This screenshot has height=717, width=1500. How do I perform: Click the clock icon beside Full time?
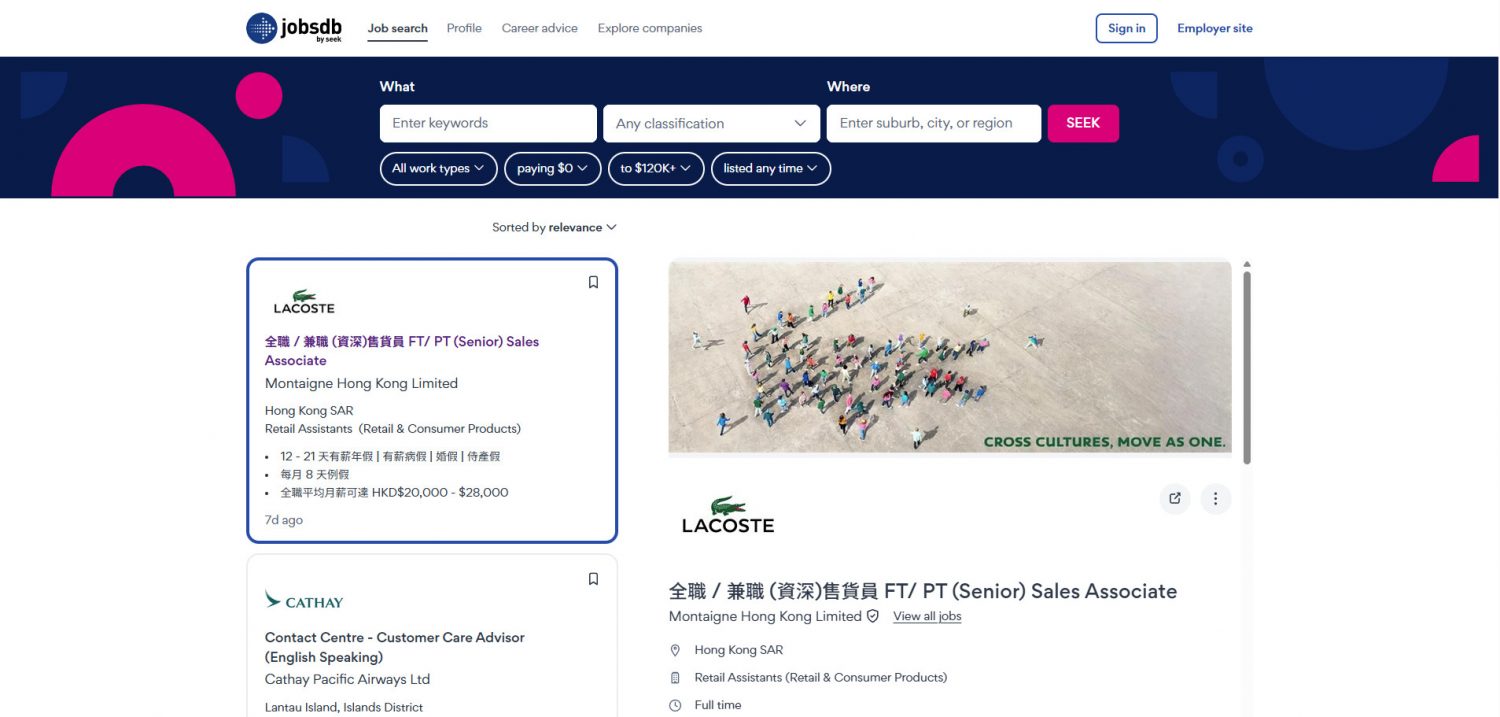pos(675,705)
